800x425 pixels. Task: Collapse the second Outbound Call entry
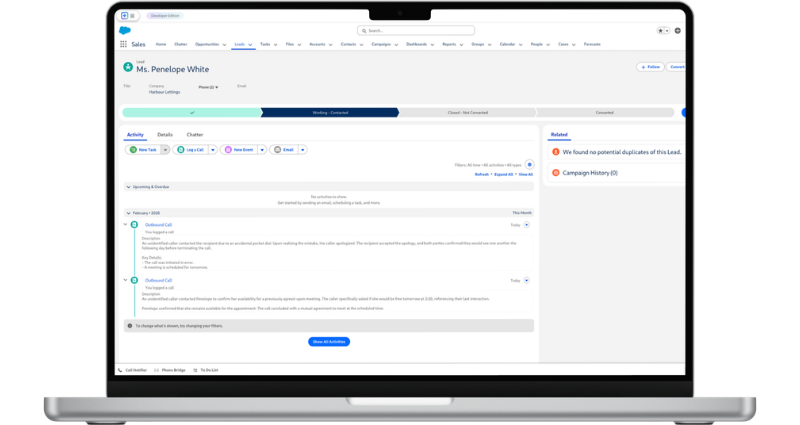tap(126, 280)
